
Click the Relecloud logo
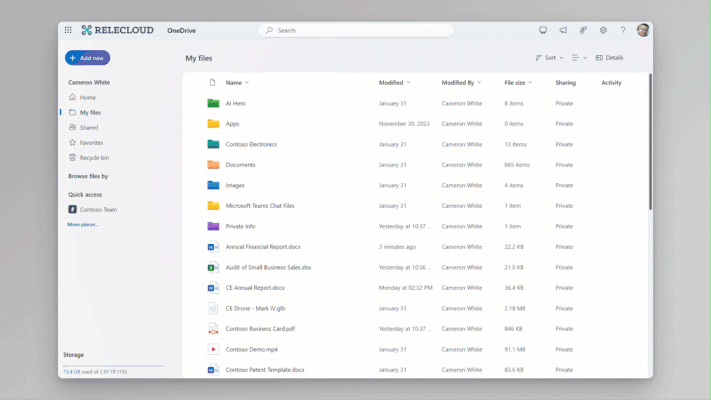(117, 30)
